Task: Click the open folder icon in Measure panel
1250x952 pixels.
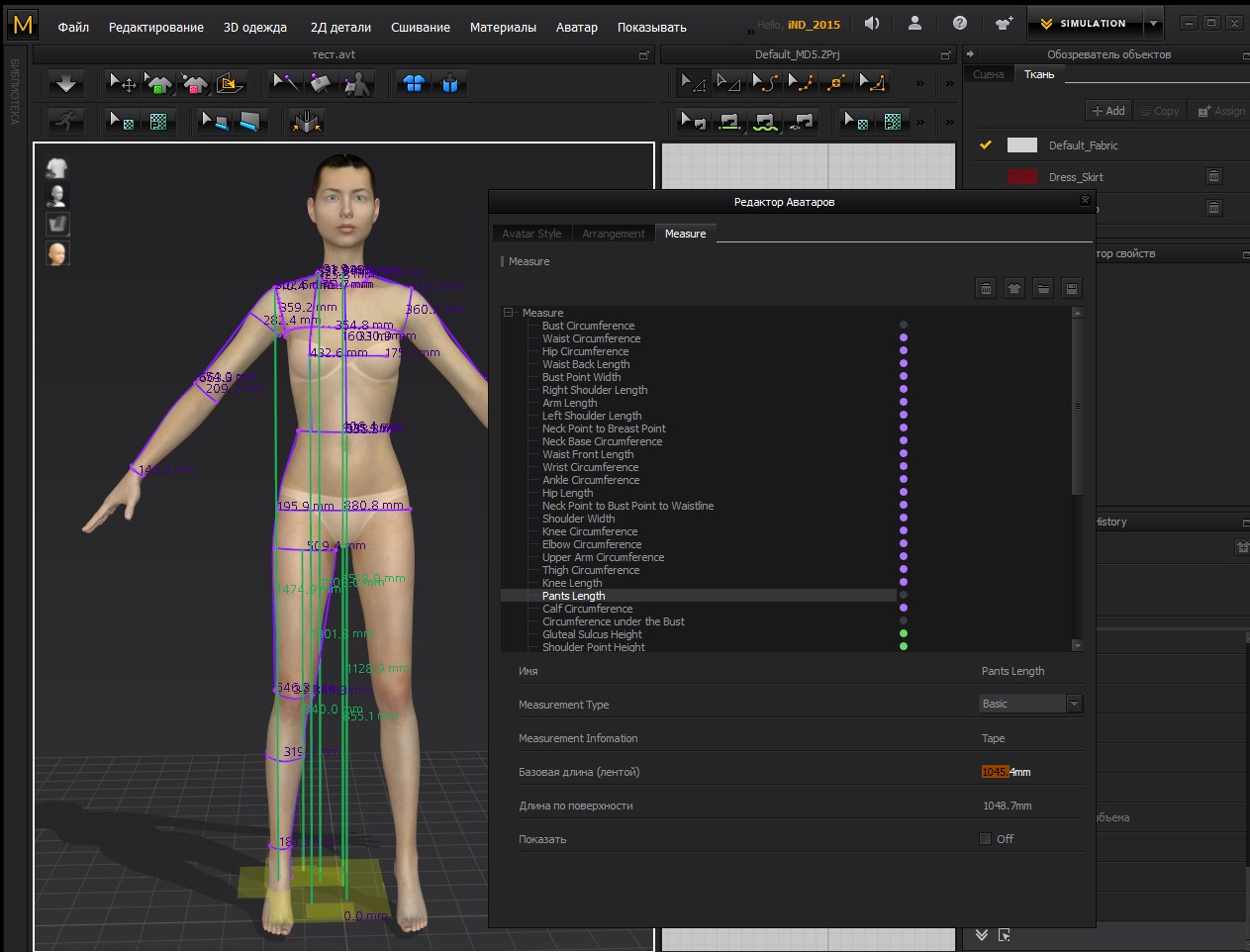Action: [1043, 288]
